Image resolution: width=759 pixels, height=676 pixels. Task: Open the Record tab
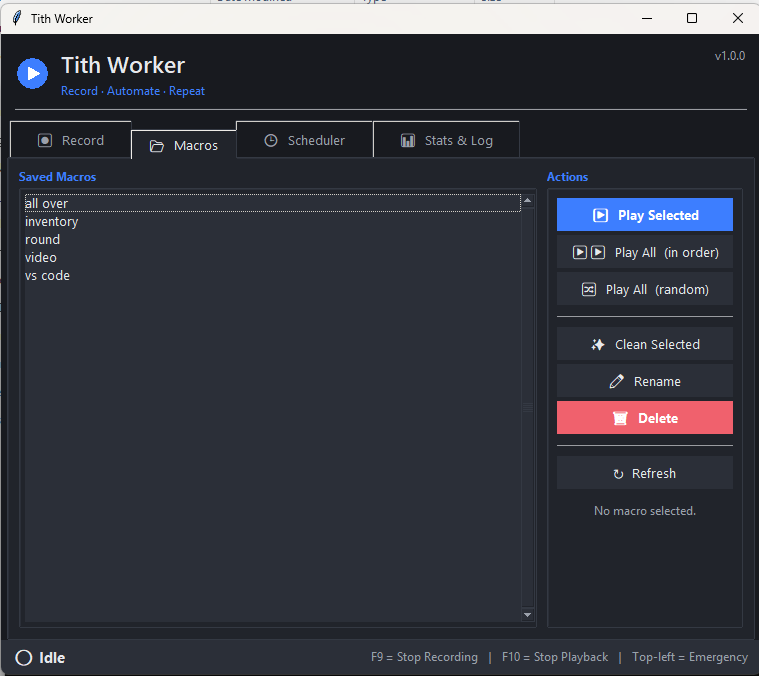pyautogui.click(x=71, y=140)
